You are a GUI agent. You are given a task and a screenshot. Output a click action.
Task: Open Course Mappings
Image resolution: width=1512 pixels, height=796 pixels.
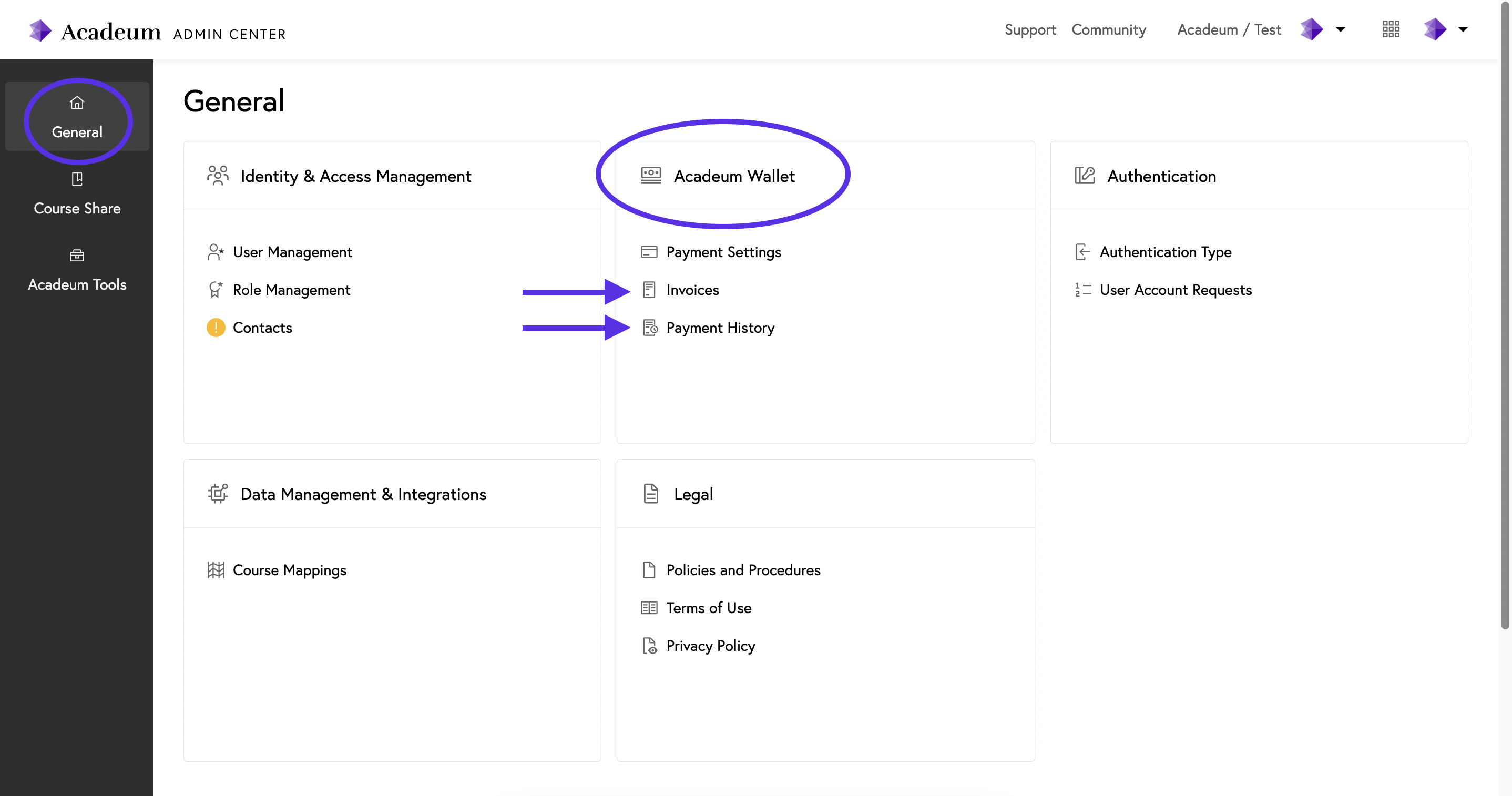pos(289,570)
